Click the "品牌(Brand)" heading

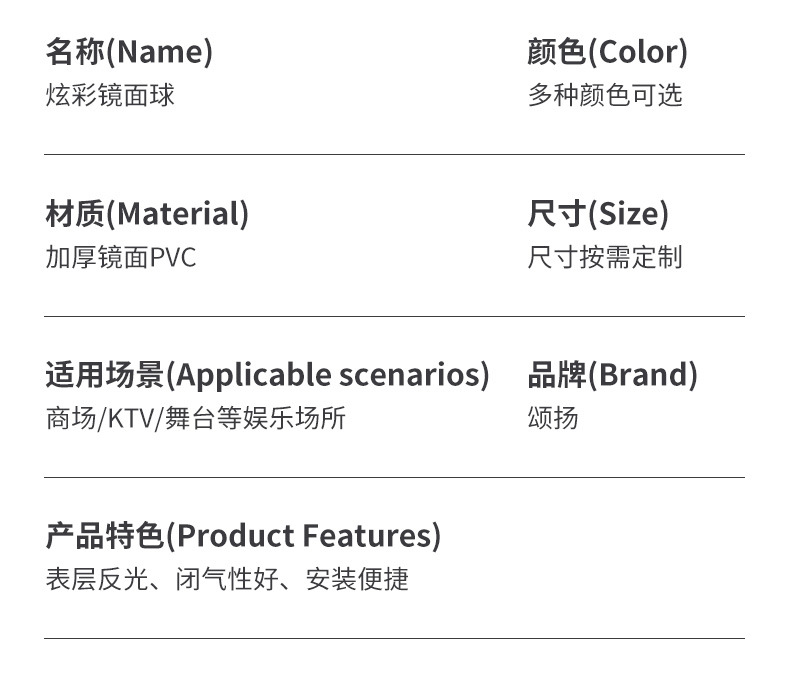coord(612,375)
